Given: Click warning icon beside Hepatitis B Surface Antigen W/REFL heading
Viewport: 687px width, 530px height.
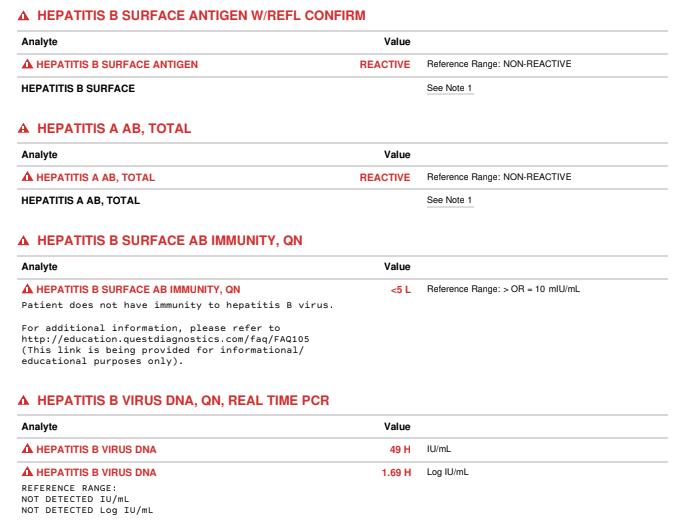Looking at the screenshot, I should pyautogui.click(x=24, y=16).
